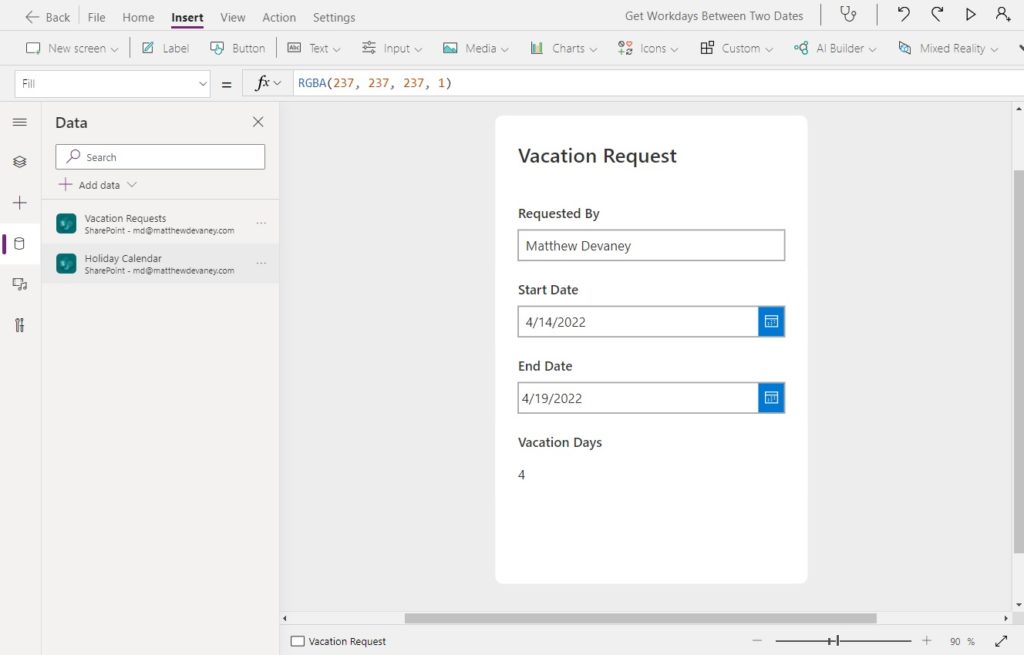Select the Vacation Days label
This screenshot has width=1024, height=655.
(x=560, y=442)
